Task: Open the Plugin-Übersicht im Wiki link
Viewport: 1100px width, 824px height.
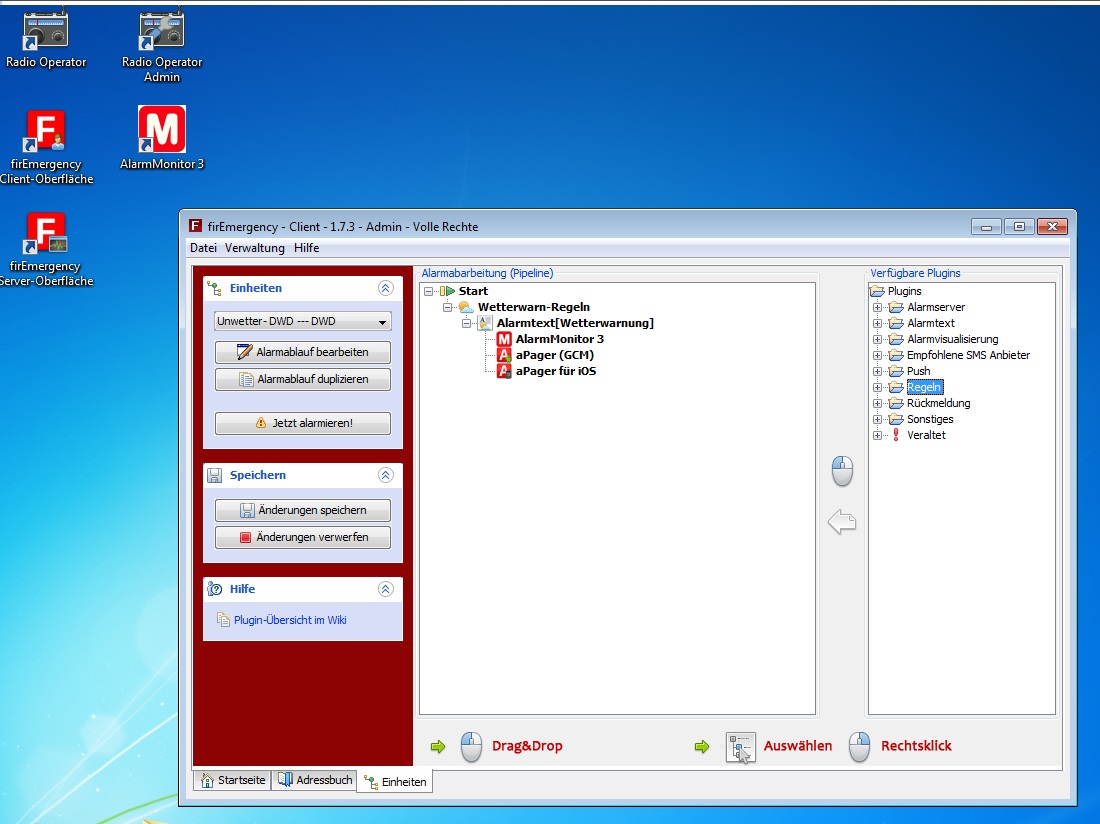Action: 290,620
